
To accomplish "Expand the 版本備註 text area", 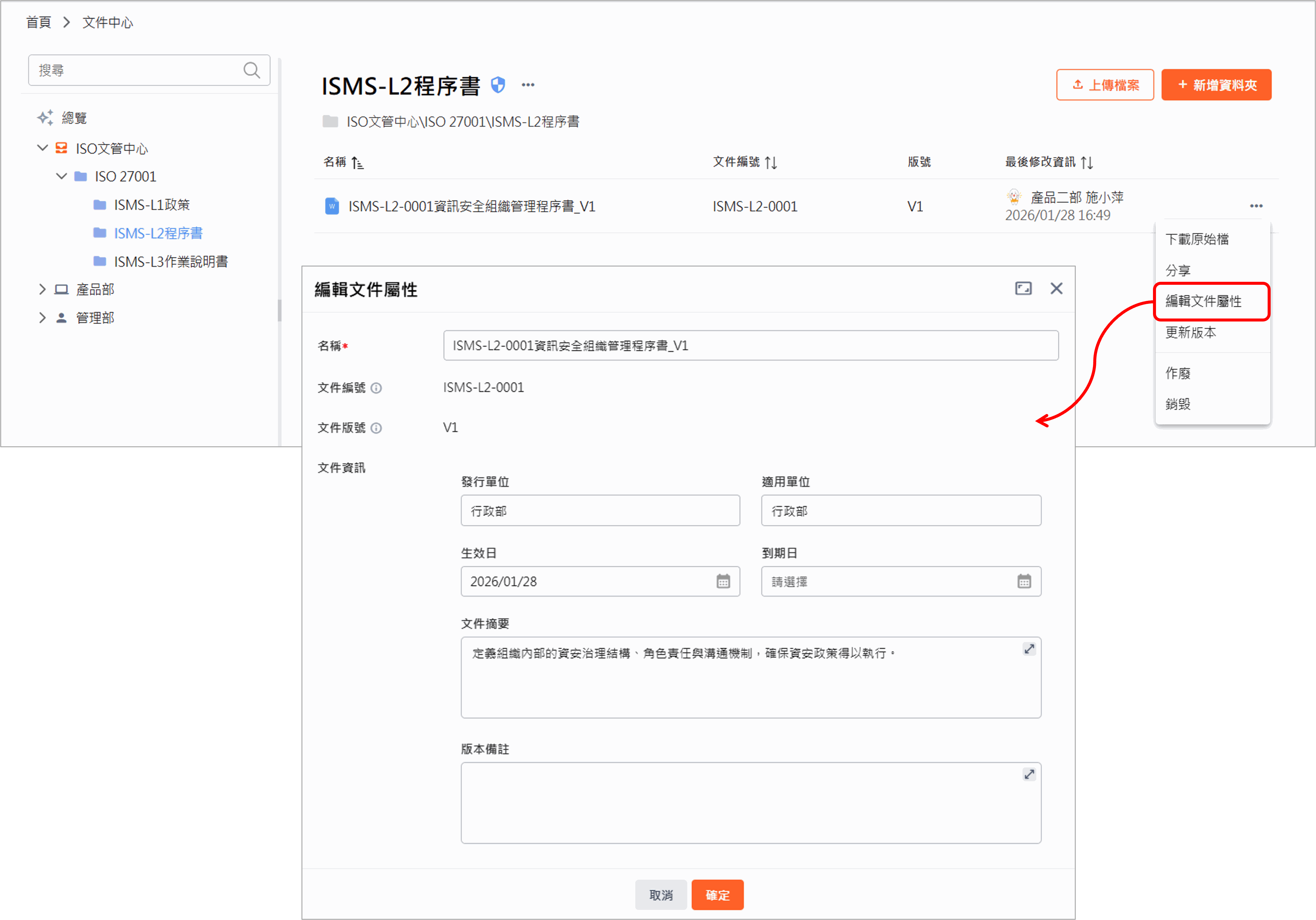I will point(1029,774).
